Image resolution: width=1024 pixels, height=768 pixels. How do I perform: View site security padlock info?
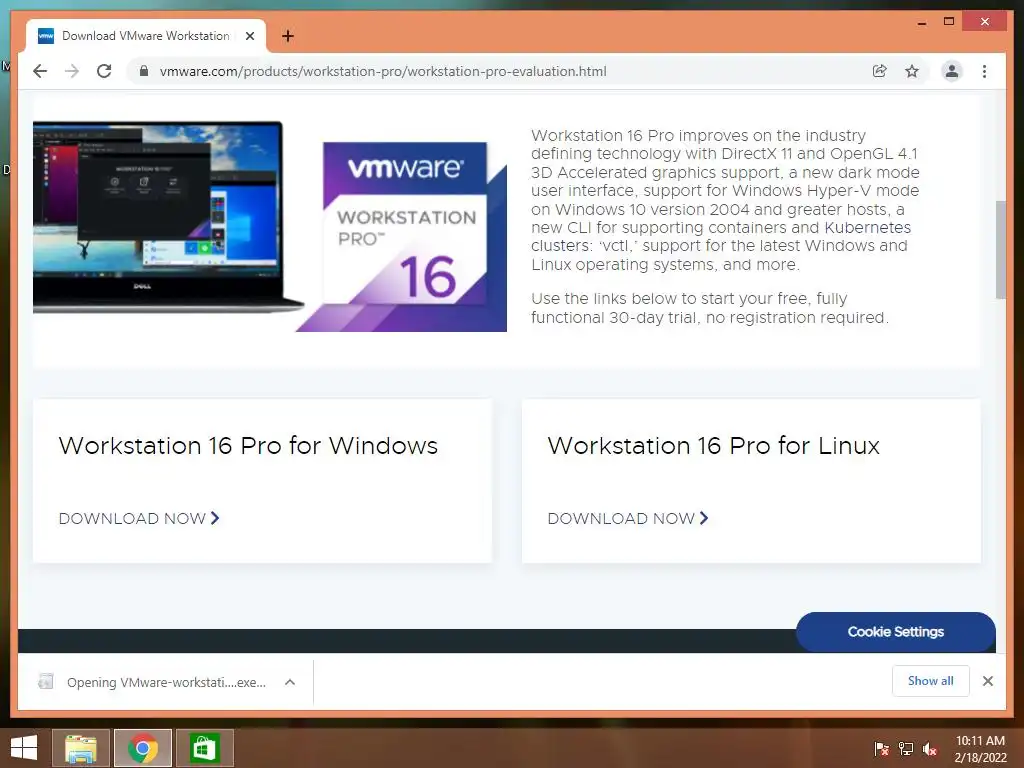[x=144, y=71]
